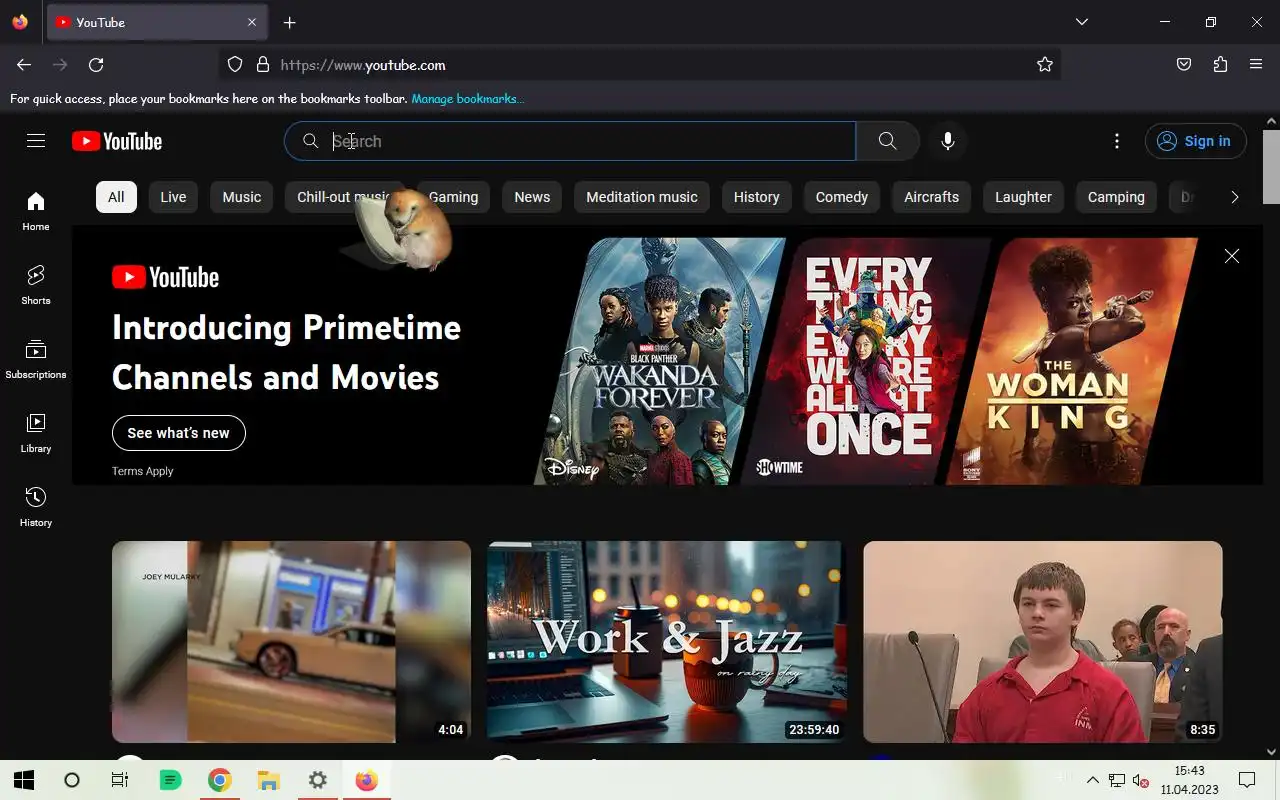The image size is (1280, 800).
Task: Open tracking protection shield icon
Action: 235,65
